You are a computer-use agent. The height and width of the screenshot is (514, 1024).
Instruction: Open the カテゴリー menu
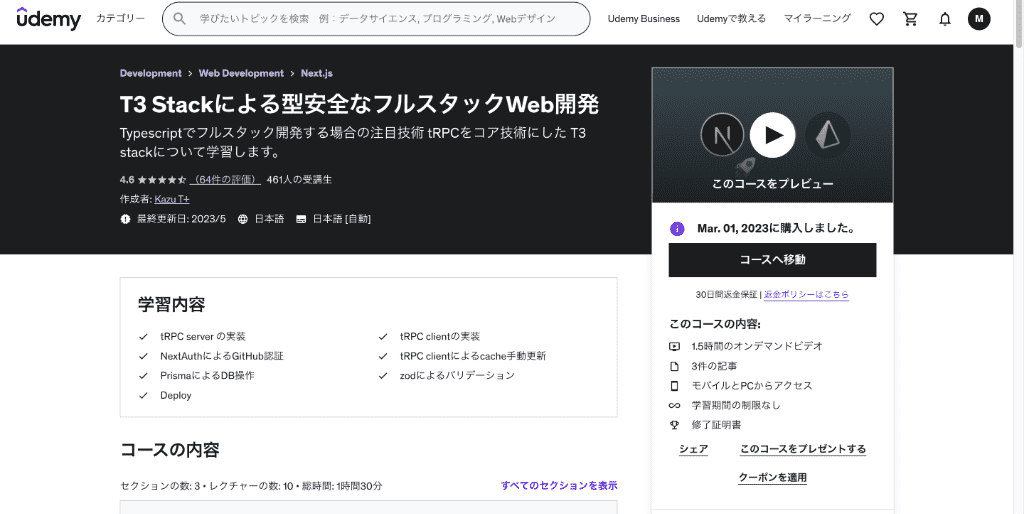(121, 18)
